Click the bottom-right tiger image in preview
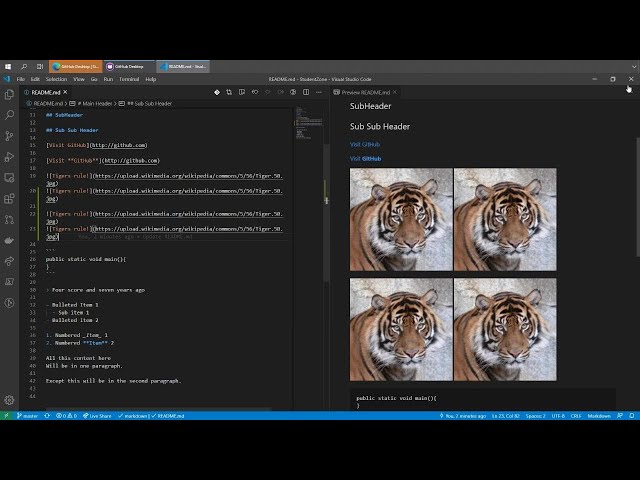 click(505, 329)
